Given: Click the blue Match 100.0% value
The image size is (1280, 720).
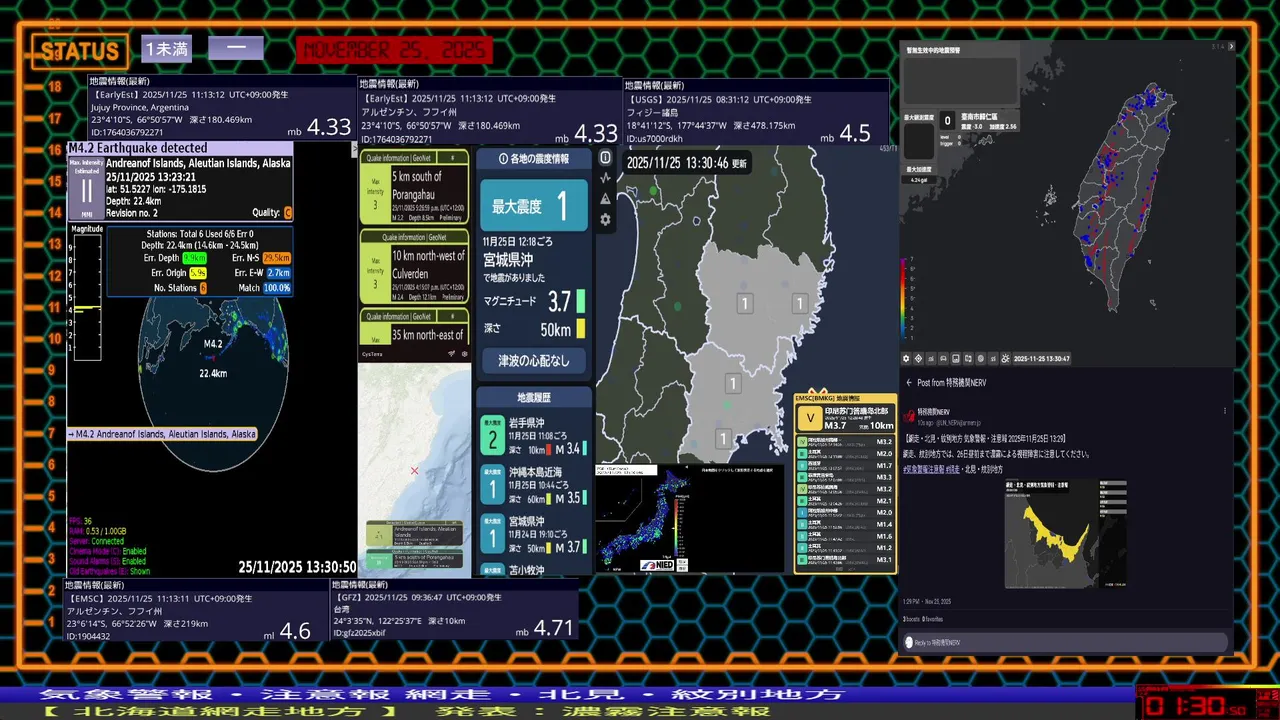Looking at the screenshot, I should [278, 288].
